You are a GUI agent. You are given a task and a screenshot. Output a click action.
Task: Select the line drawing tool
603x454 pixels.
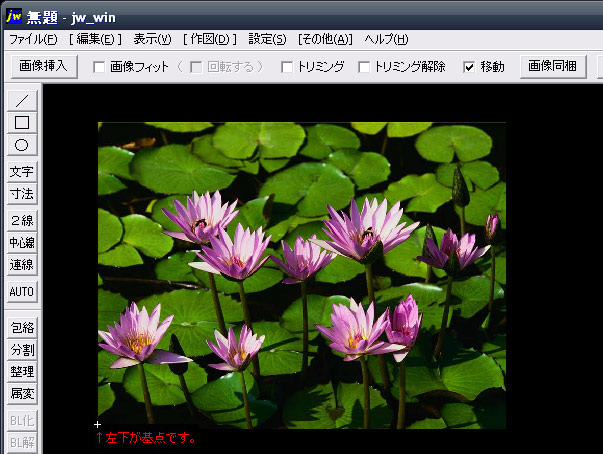[22, 100]
